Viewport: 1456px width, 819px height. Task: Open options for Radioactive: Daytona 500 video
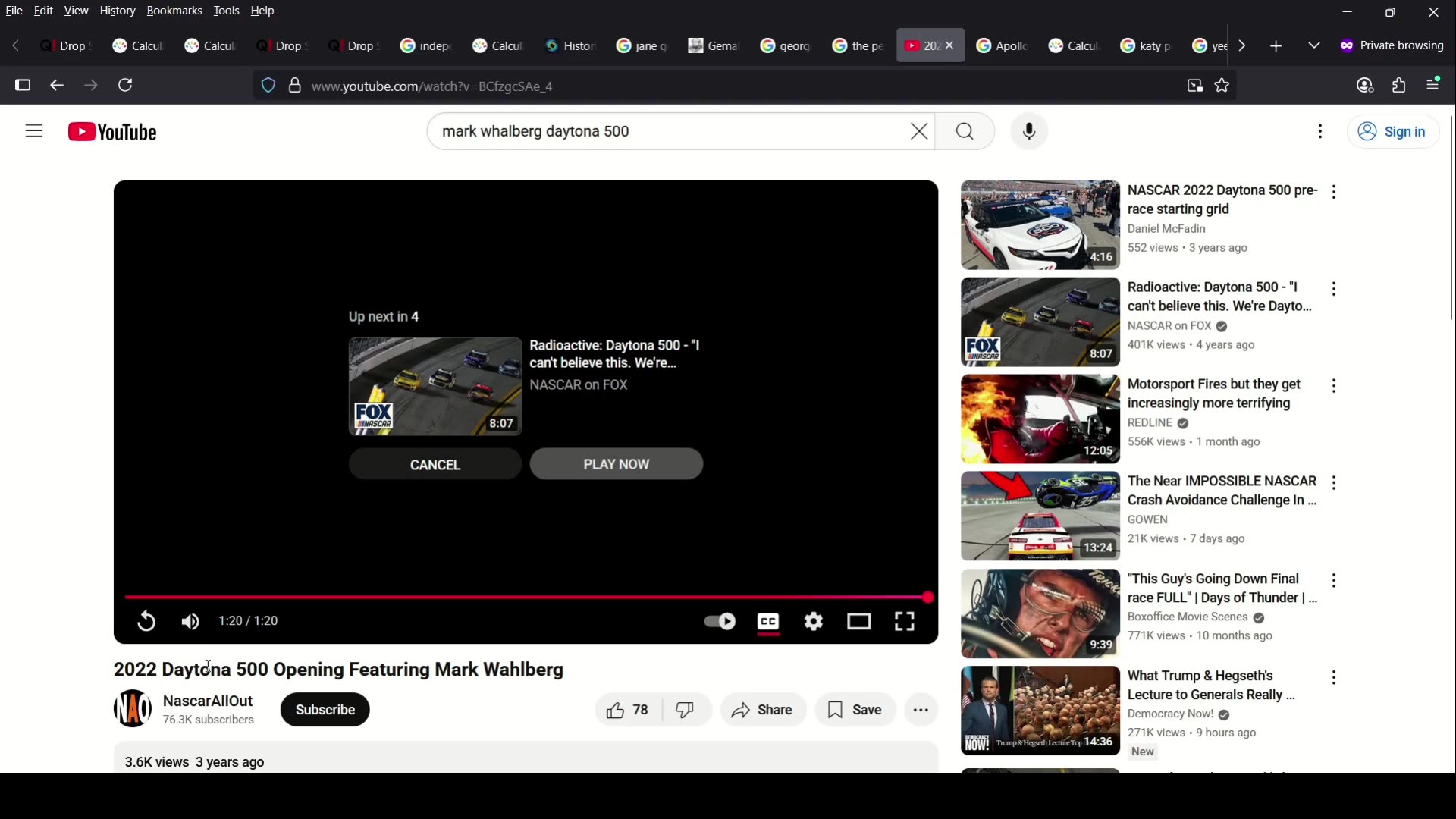(x=1335, y=289)
